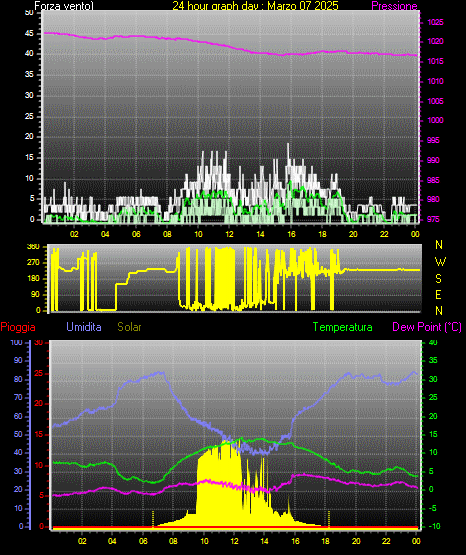Click the Solar legend label
The width and height of the screenshot is (466, 555).
(x=130, y=327)
